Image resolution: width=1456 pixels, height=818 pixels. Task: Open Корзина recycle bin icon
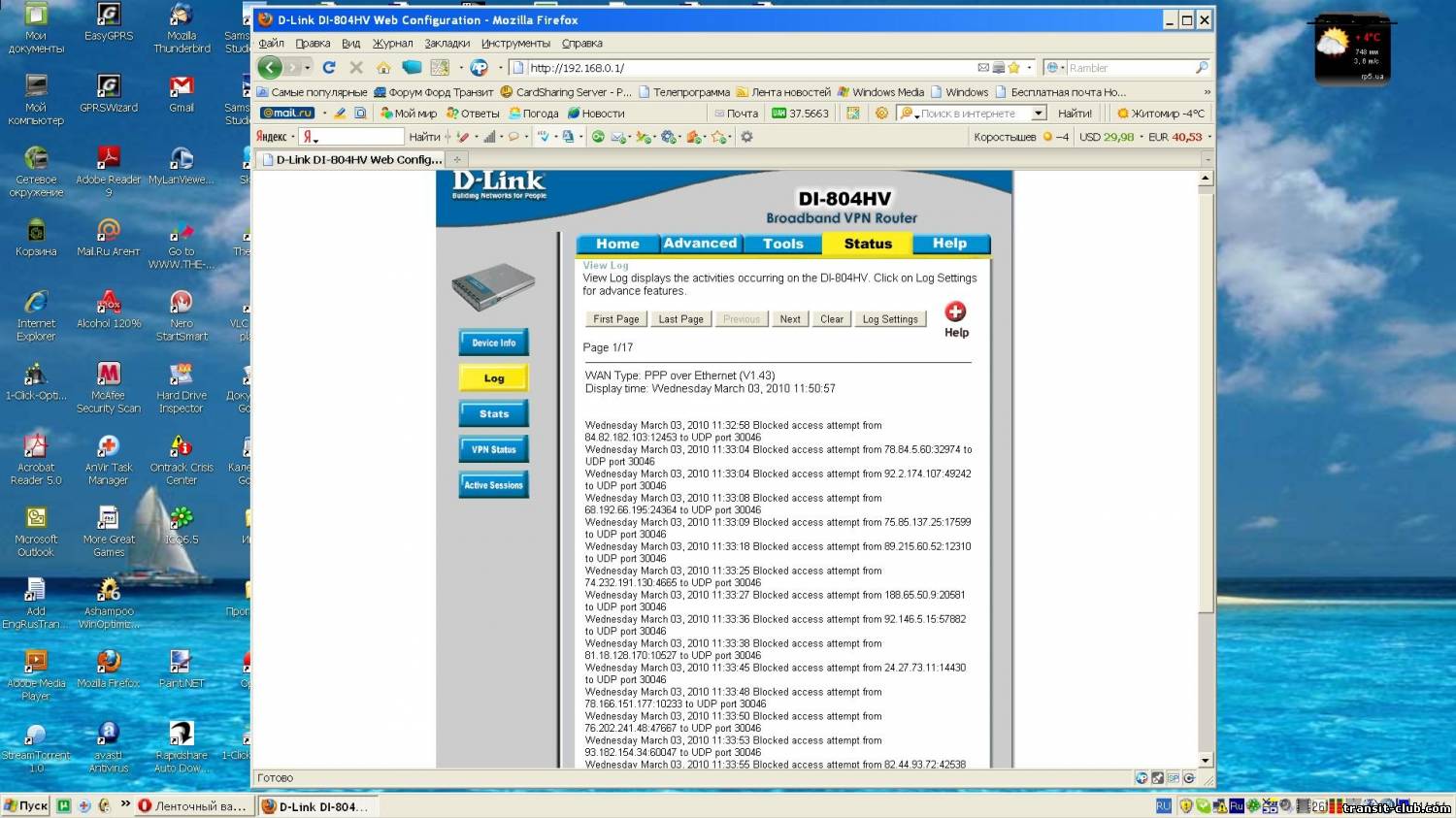tap(36, 238)
